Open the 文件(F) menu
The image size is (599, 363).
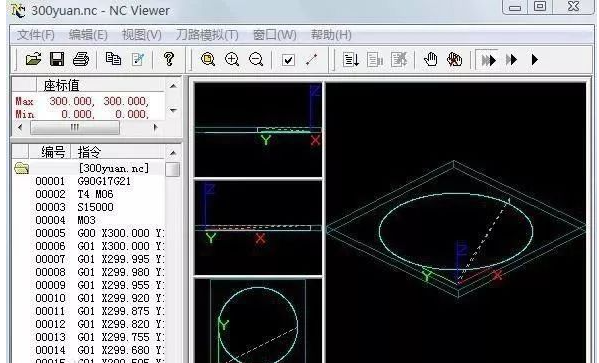point(36,35)
